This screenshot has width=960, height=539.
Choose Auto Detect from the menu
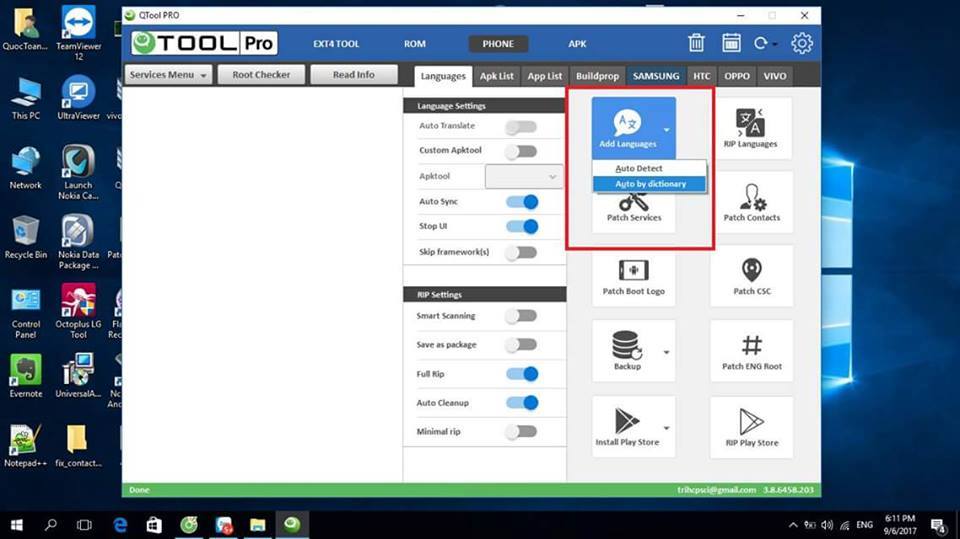[650, 168]
